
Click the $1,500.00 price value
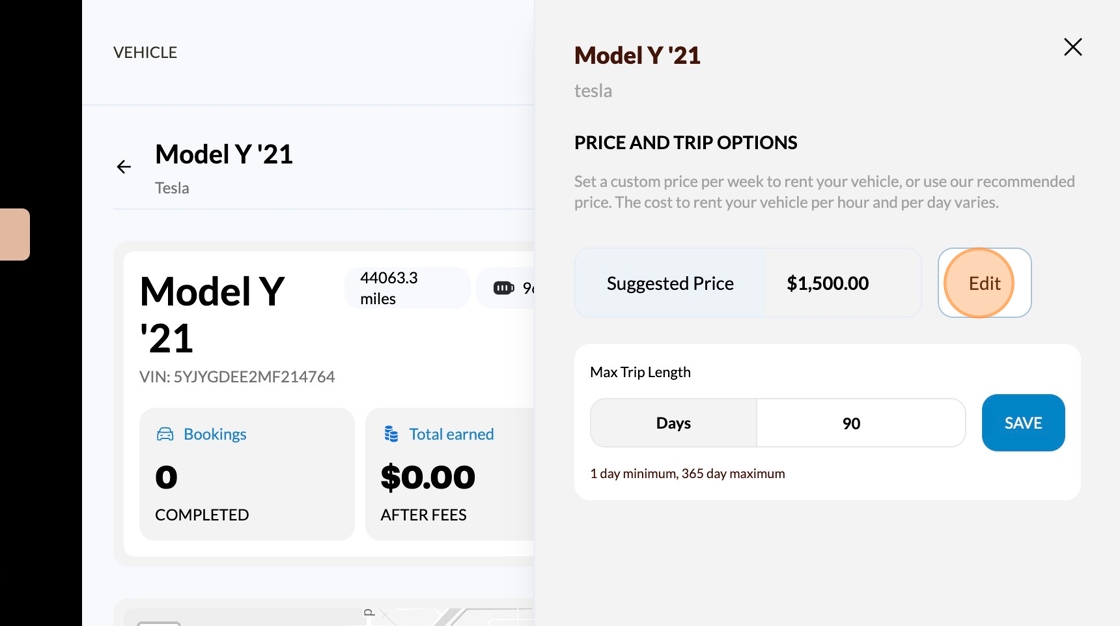827,283
